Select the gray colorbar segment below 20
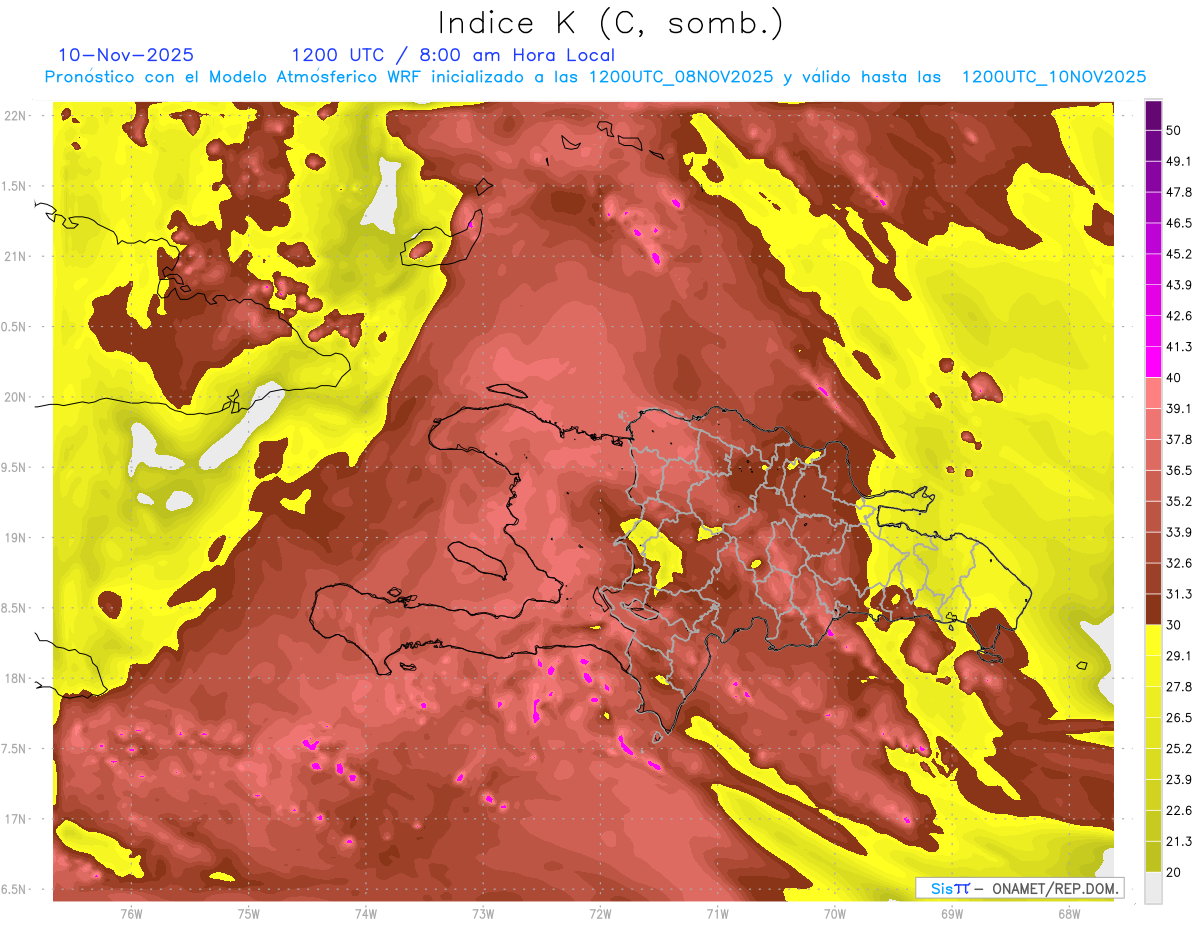Viewport: 1200px width, 927px height. click(1153, 887)
